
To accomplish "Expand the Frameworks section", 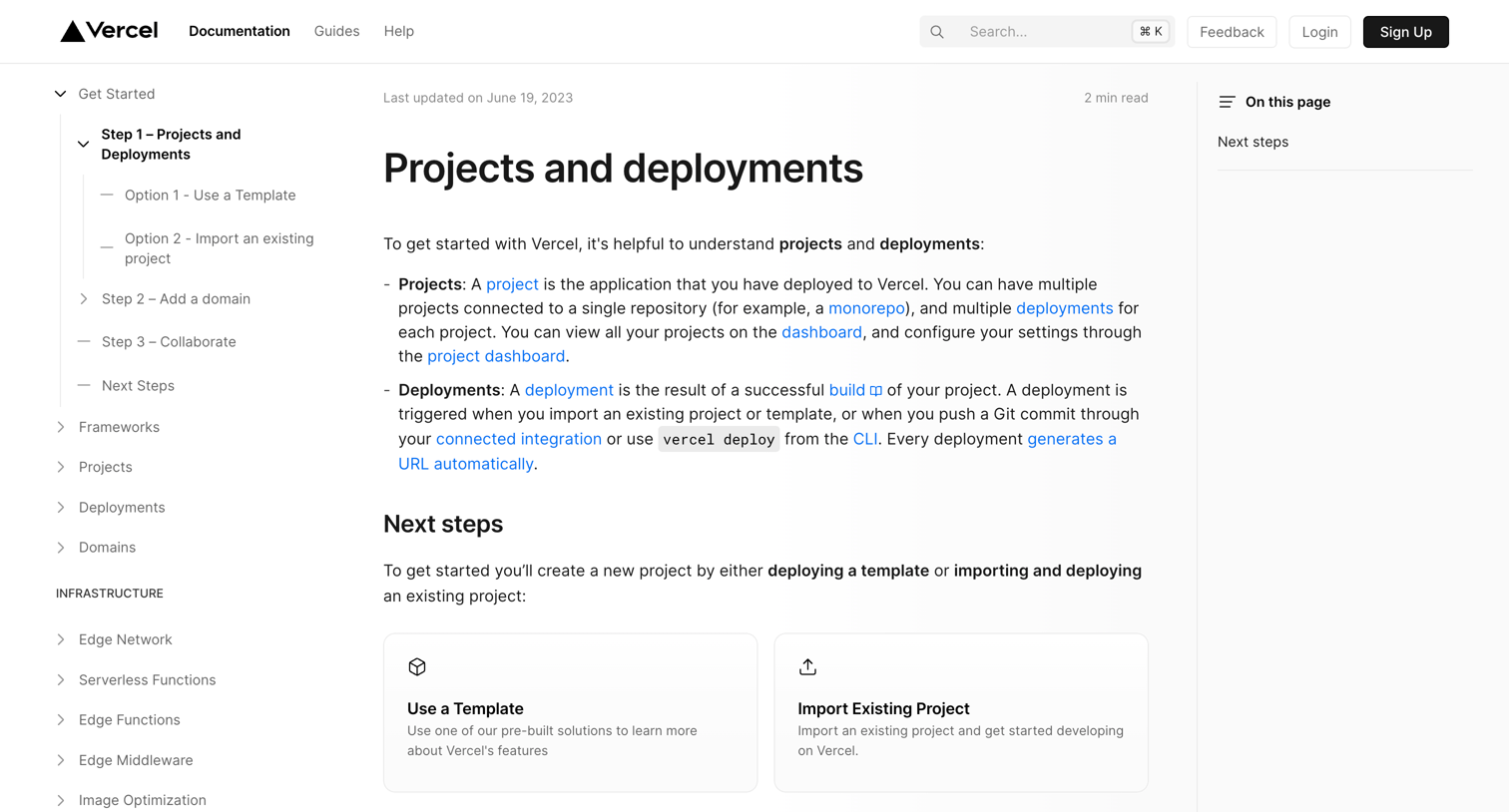I will [x=61, y=427].
